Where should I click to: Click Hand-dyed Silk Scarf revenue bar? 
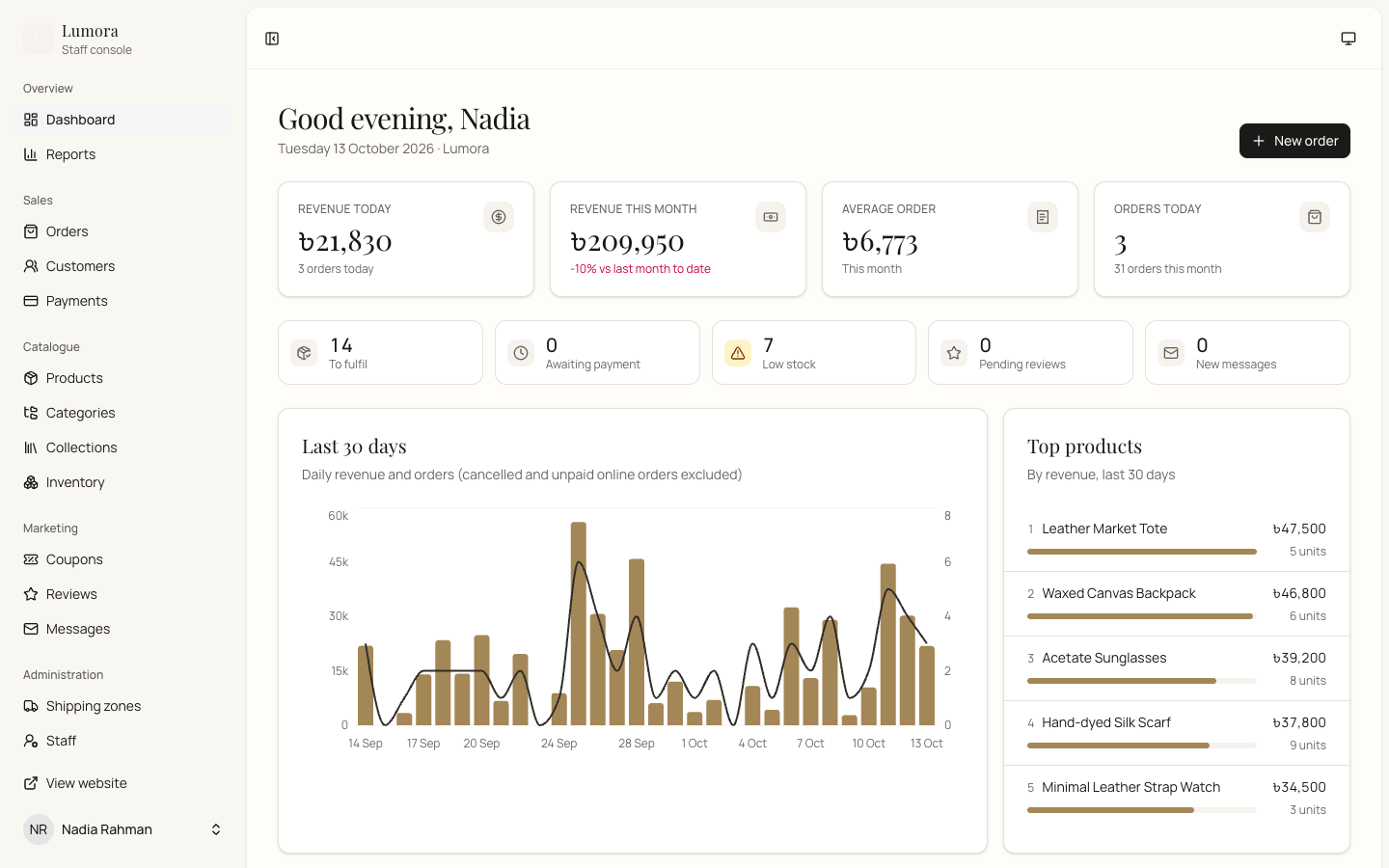pos(1142,746)
